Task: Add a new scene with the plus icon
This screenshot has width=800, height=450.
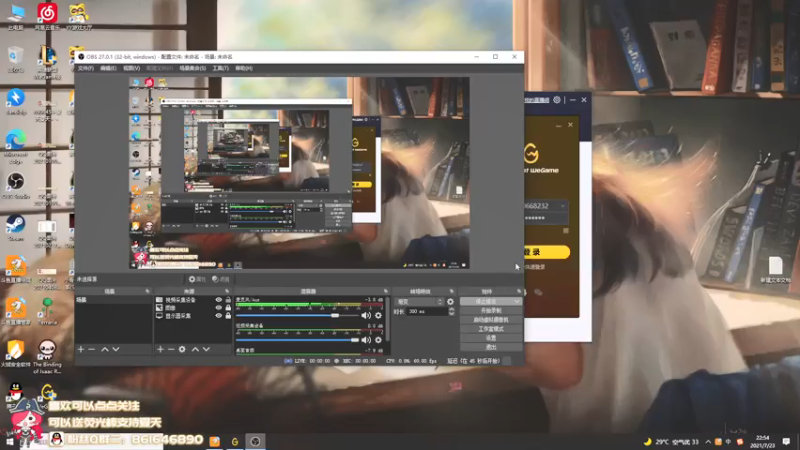Action: click(81, 349)
